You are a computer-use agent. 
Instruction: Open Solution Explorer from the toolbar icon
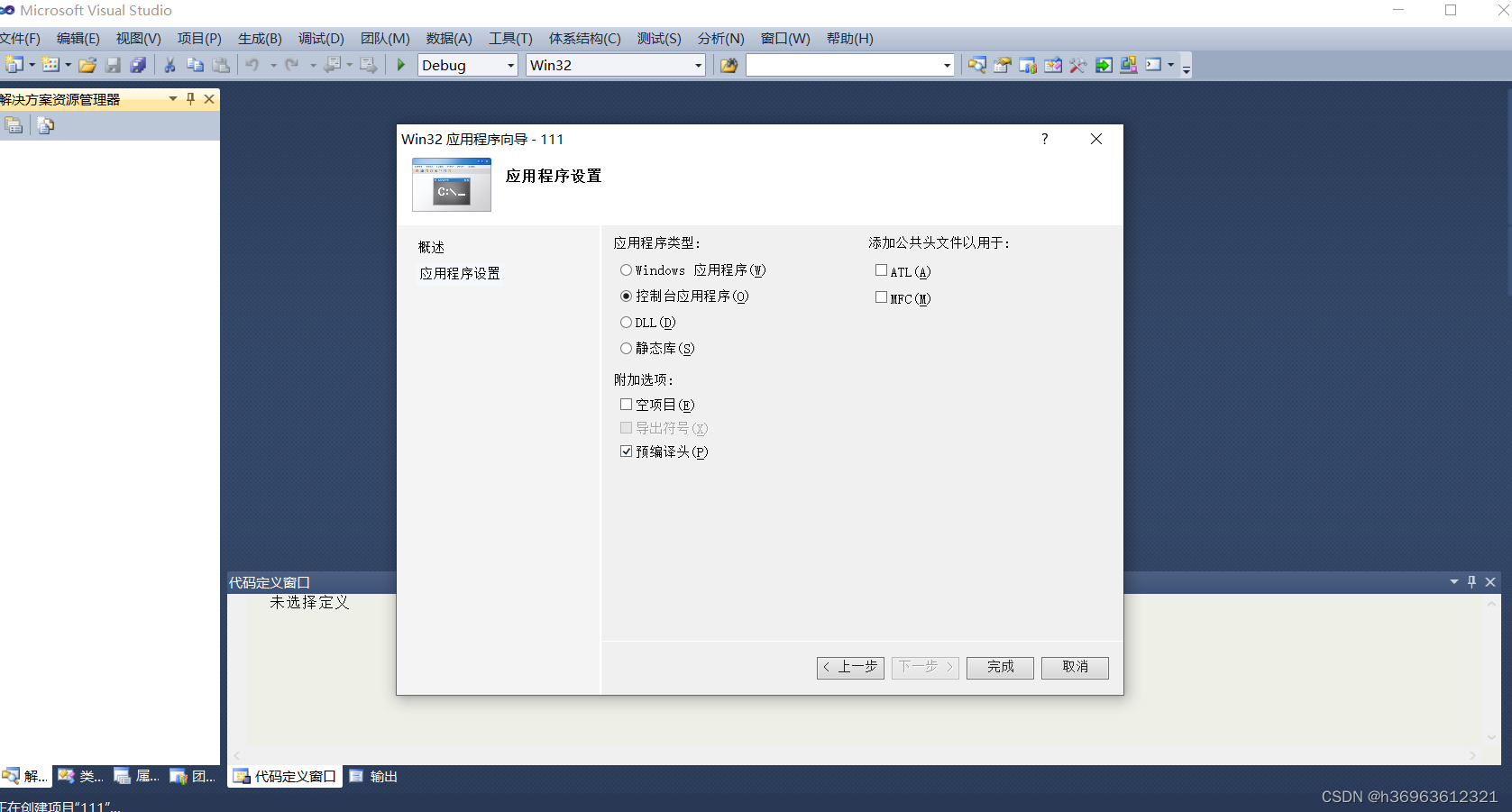click(x=976, y=65)
